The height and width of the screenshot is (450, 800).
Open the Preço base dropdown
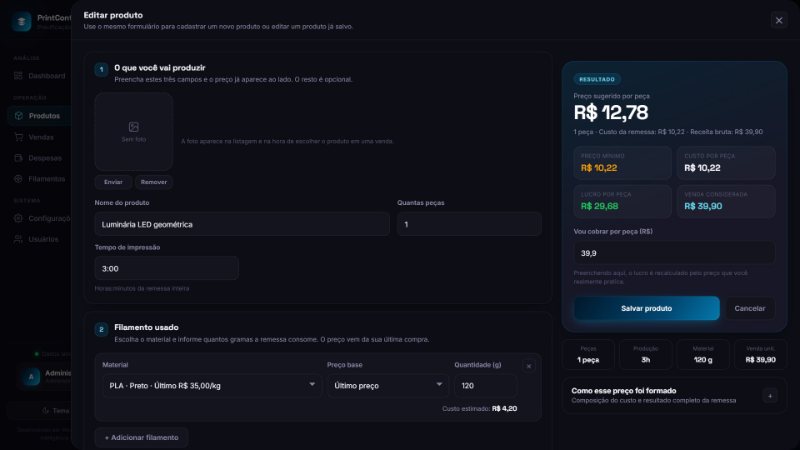387,386
